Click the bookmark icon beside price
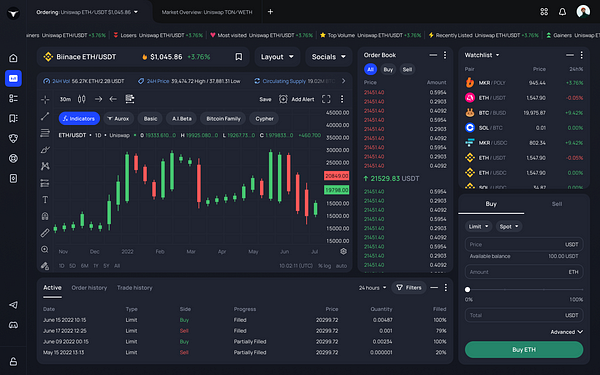This screenshot has width=600, height=375. 238,57
